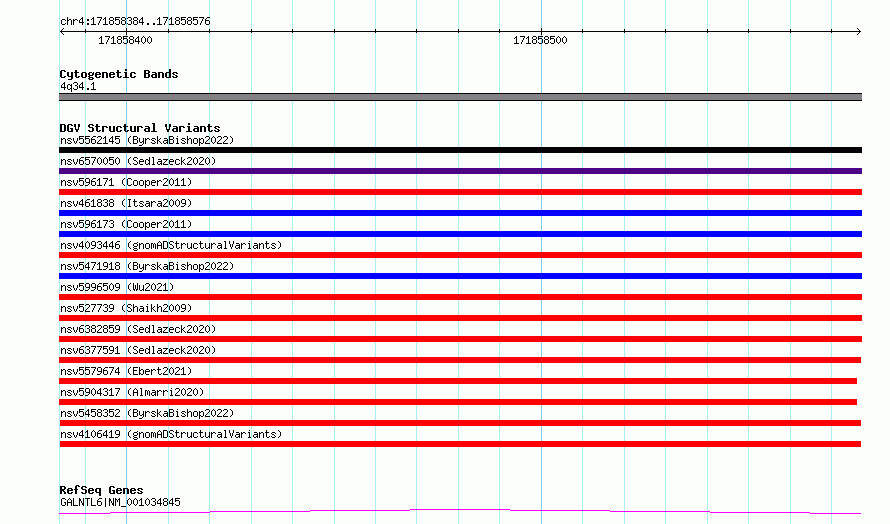Click label nsv6570050 (Sedlazeck2020)

coord(138,161)
